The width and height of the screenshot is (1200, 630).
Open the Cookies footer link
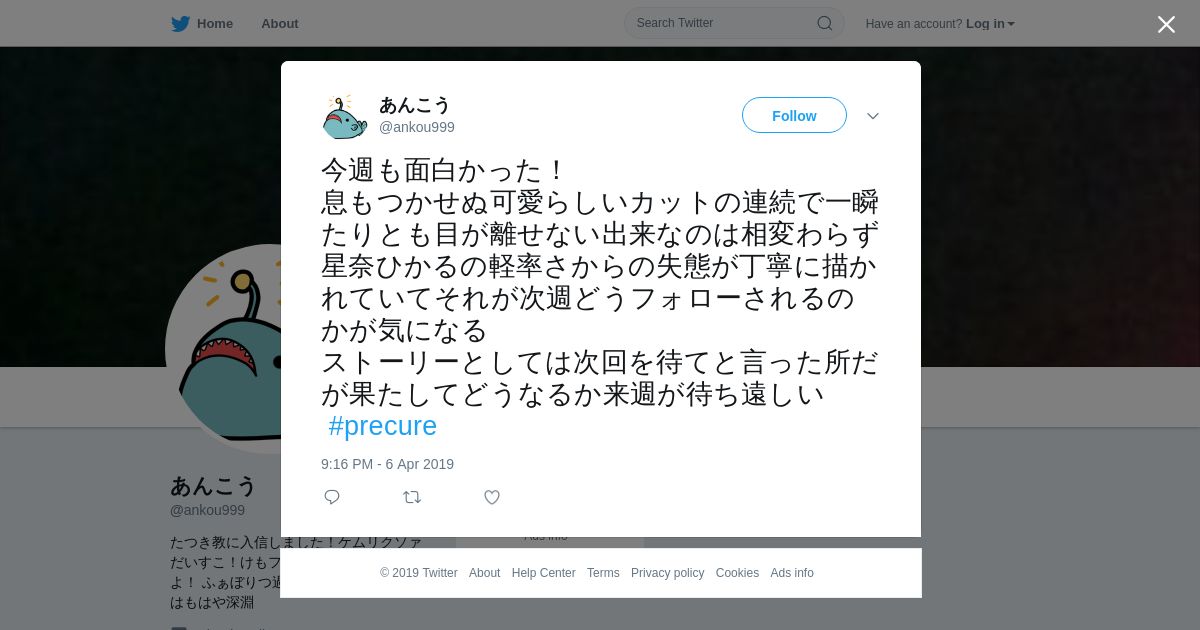pos(737,573)
